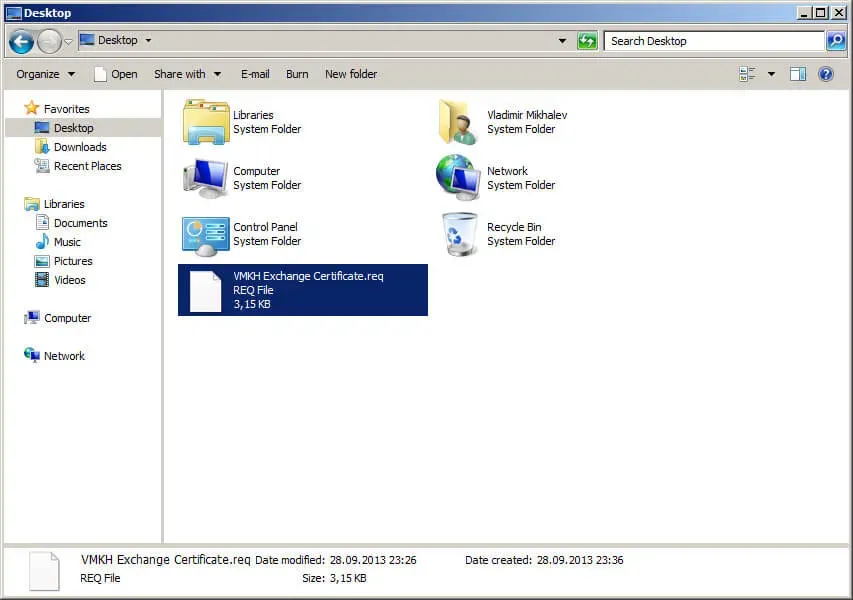The image size is (853, 600).
Task: Click Date modified value 28.09.2013 23:26
Action: click(x=373, y=560)
